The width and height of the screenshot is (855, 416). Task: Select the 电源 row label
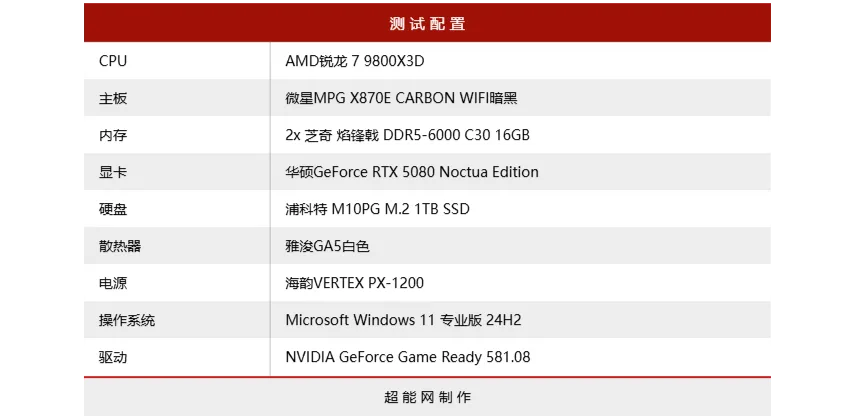(x=113, y=283)
